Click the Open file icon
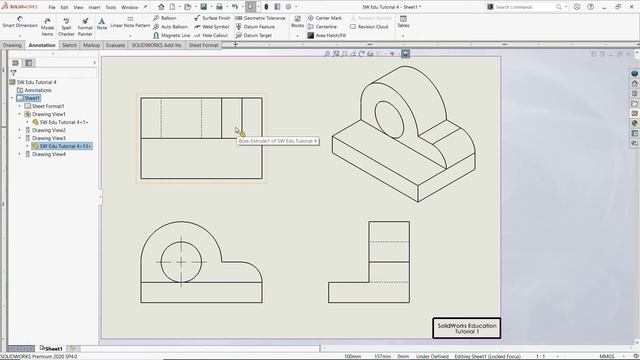The height and width of the screenshot is (360, 640). pyautogui.click(x=187, y=7)
